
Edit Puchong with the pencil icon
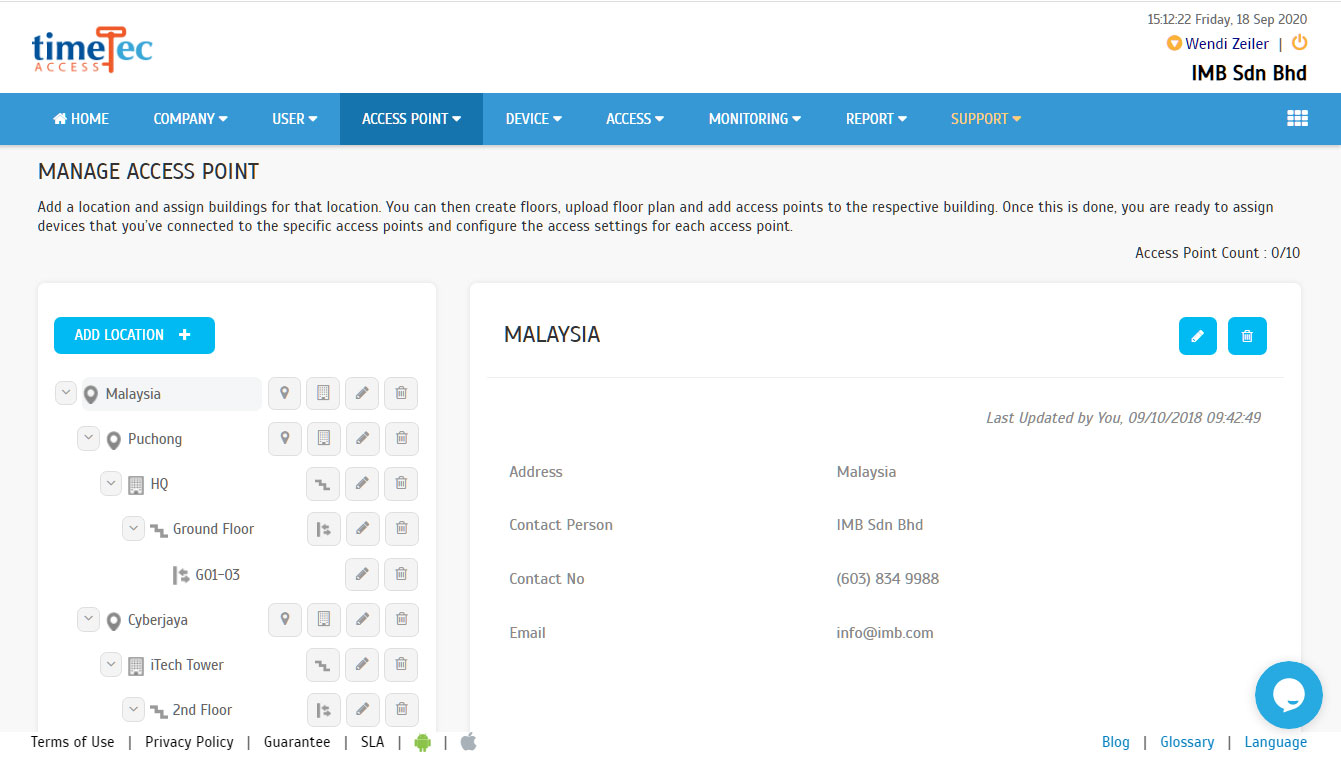(362, 439)
